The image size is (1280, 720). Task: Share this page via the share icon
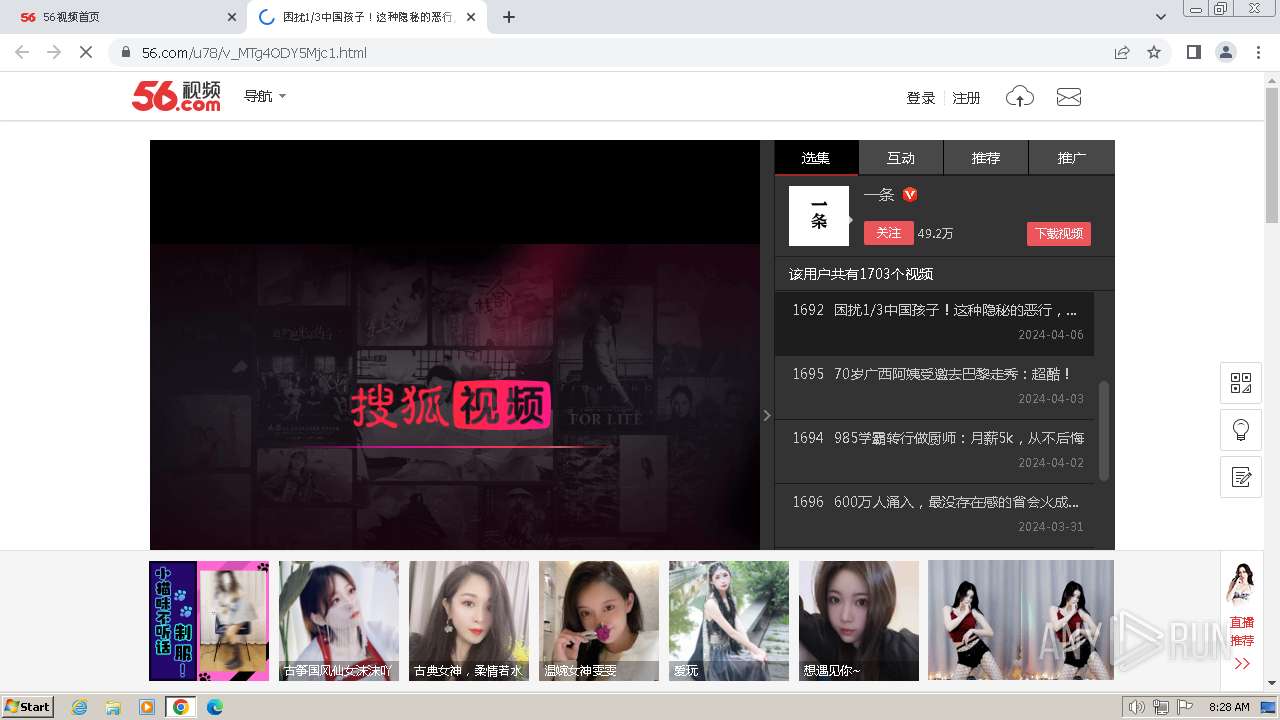(1122, 52)
